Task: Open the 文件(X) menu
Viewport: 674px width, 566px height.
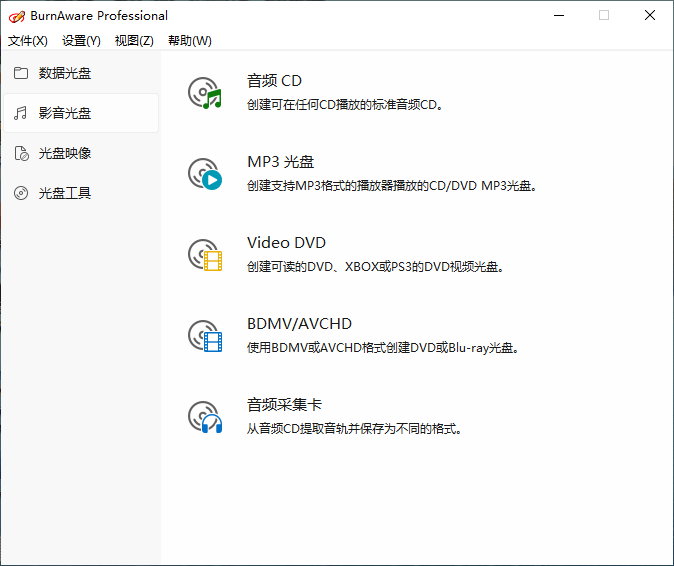Action: 28,41
